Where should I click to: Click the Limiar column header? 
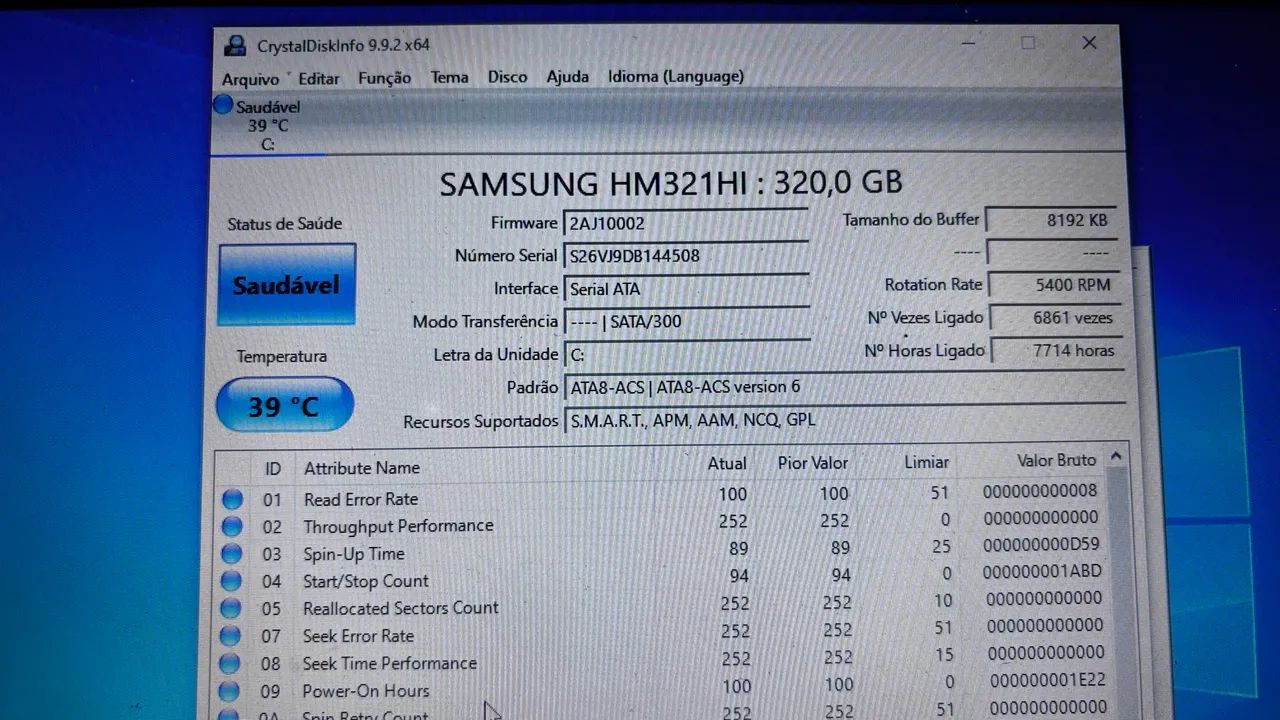[926, 462]
